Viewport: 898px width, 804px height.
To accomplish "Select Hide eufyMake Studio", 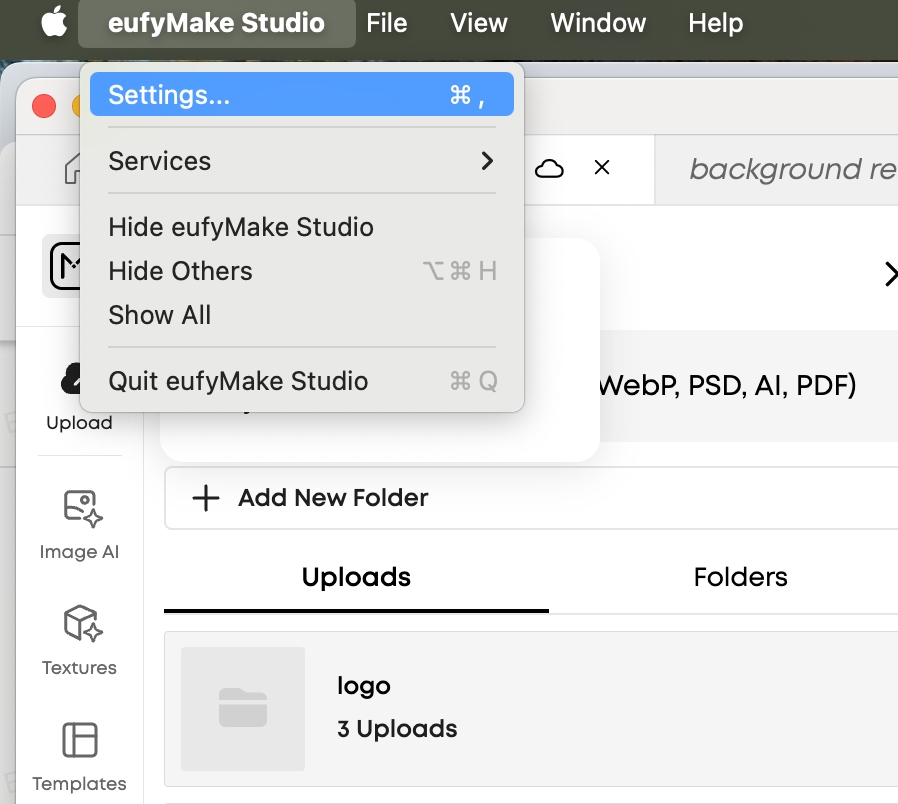I will click(x=302, y=227).
